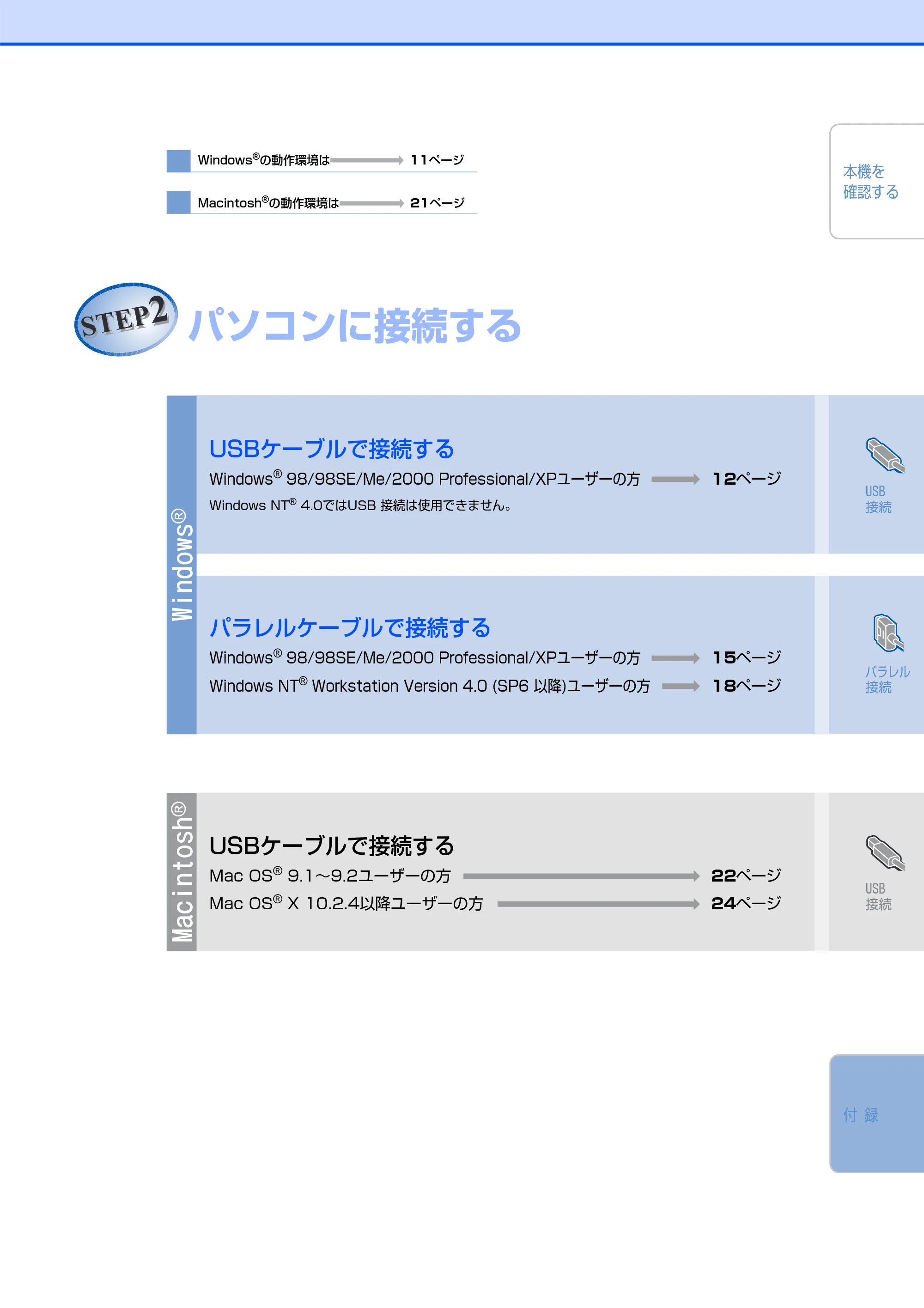Go to 22ページ for Mac OS 9.1~9.2
The width and height of the screenshot is (924, 1308).
(746, 875)
